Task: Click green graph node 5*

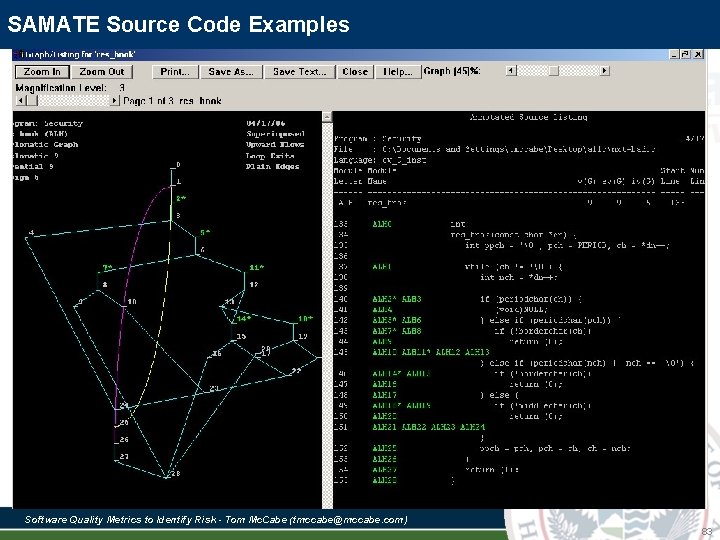Action: (x=205, y=233)
